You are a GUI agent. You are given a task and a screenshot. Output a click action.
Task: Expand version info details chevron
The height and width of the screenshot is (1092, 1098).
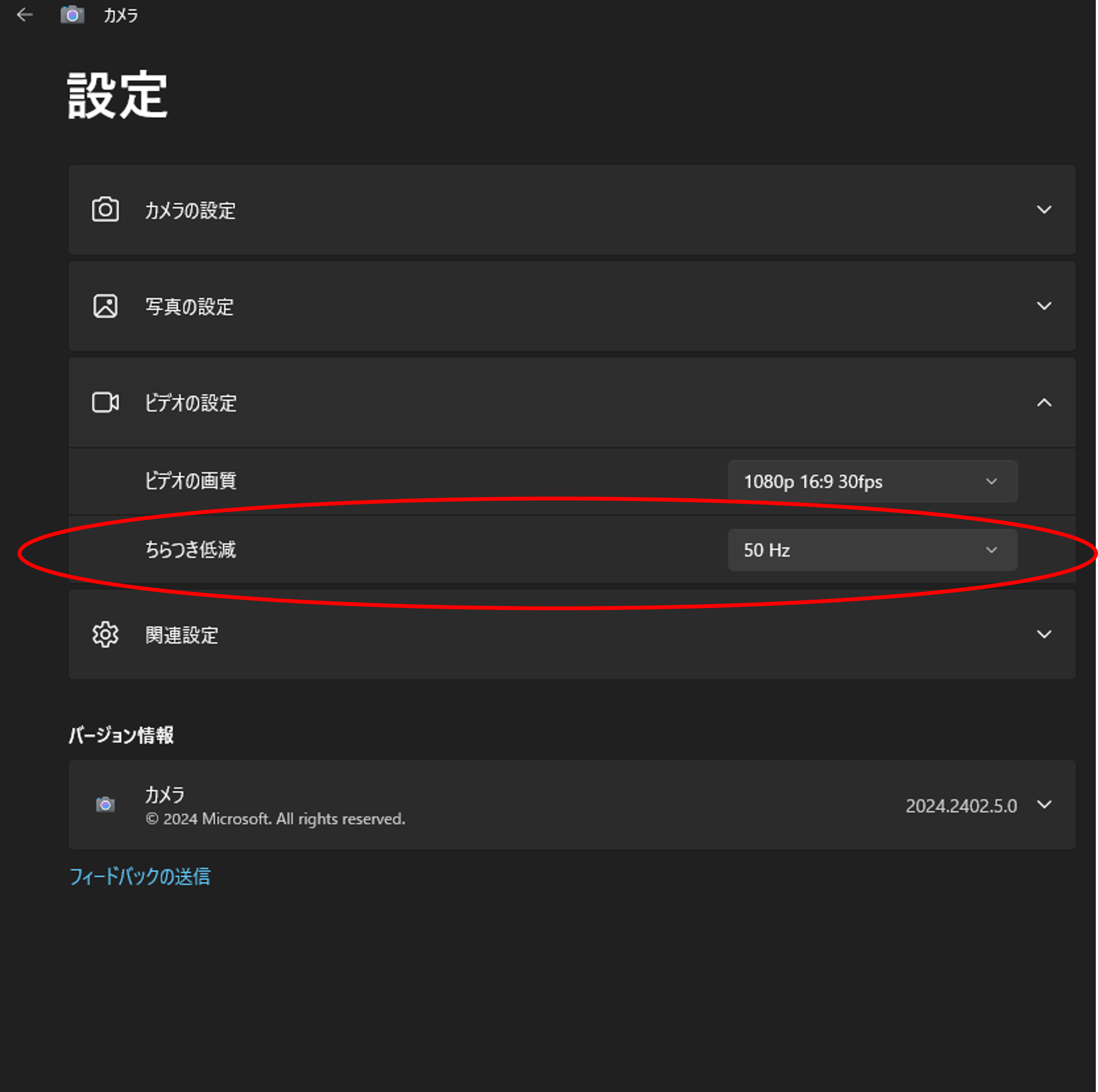coord(1044,804)
